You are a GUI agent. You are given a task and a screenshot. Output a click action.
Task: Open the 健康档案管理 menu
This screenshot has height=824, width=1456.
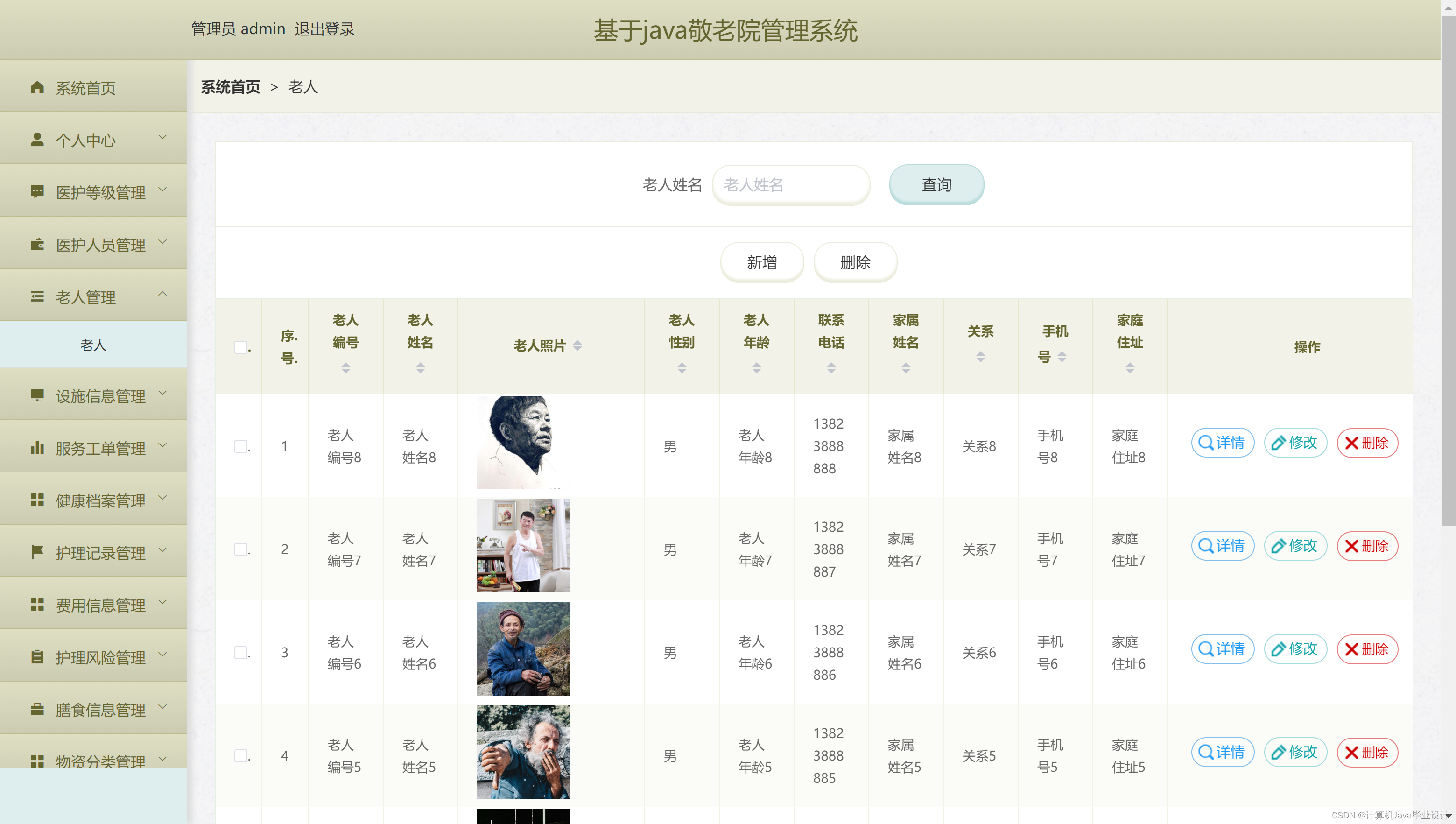point(101,501)
